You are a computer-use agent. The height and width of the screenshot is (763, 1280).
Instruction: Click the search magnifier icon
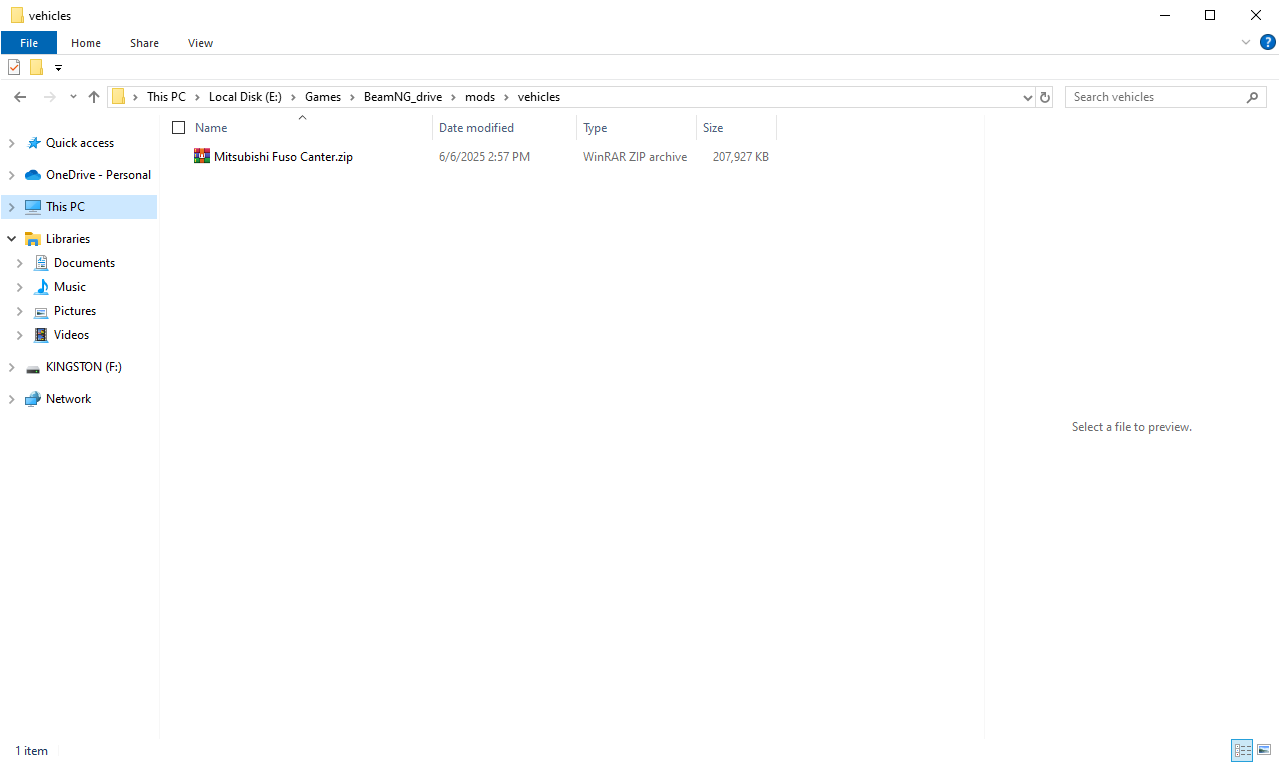point(1252,97)
